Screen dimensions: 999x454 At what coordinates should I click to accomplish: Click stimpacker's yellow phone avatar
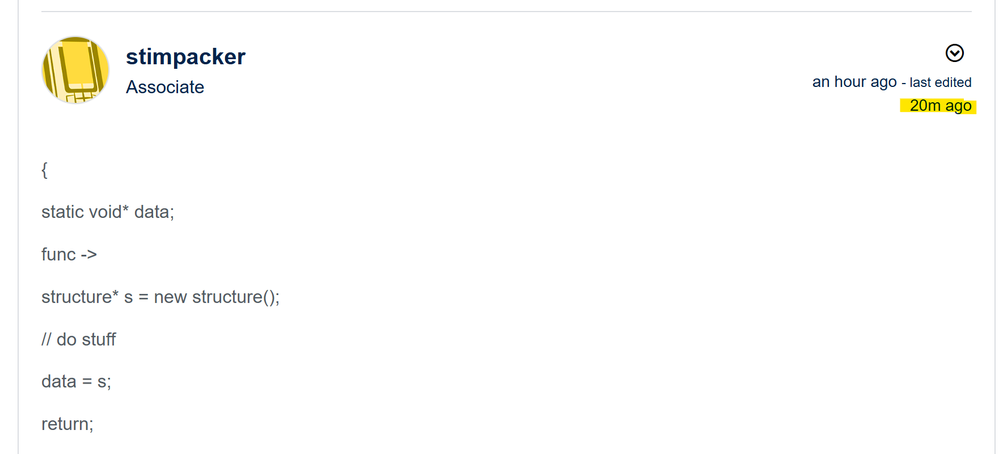[x=75, y=70]
